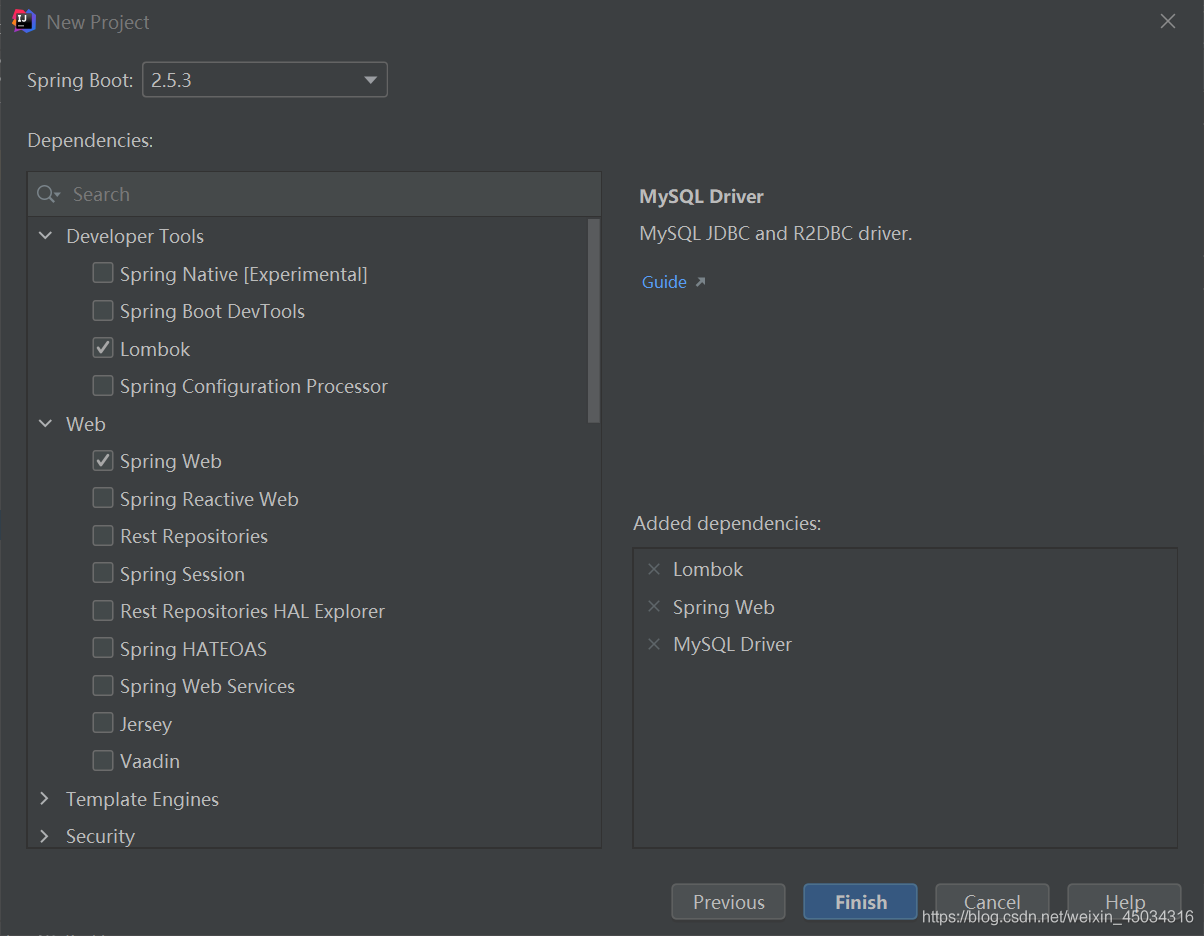This screenshot has height=936, width=1204.
Task: Select the Template Engines tree label
Action: 142,799
